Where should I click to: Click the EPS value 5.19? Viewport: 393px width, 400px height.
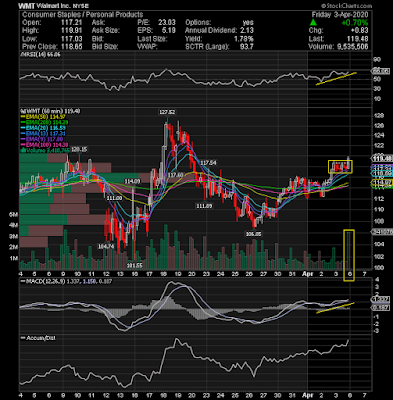click(x=169, y=31)
